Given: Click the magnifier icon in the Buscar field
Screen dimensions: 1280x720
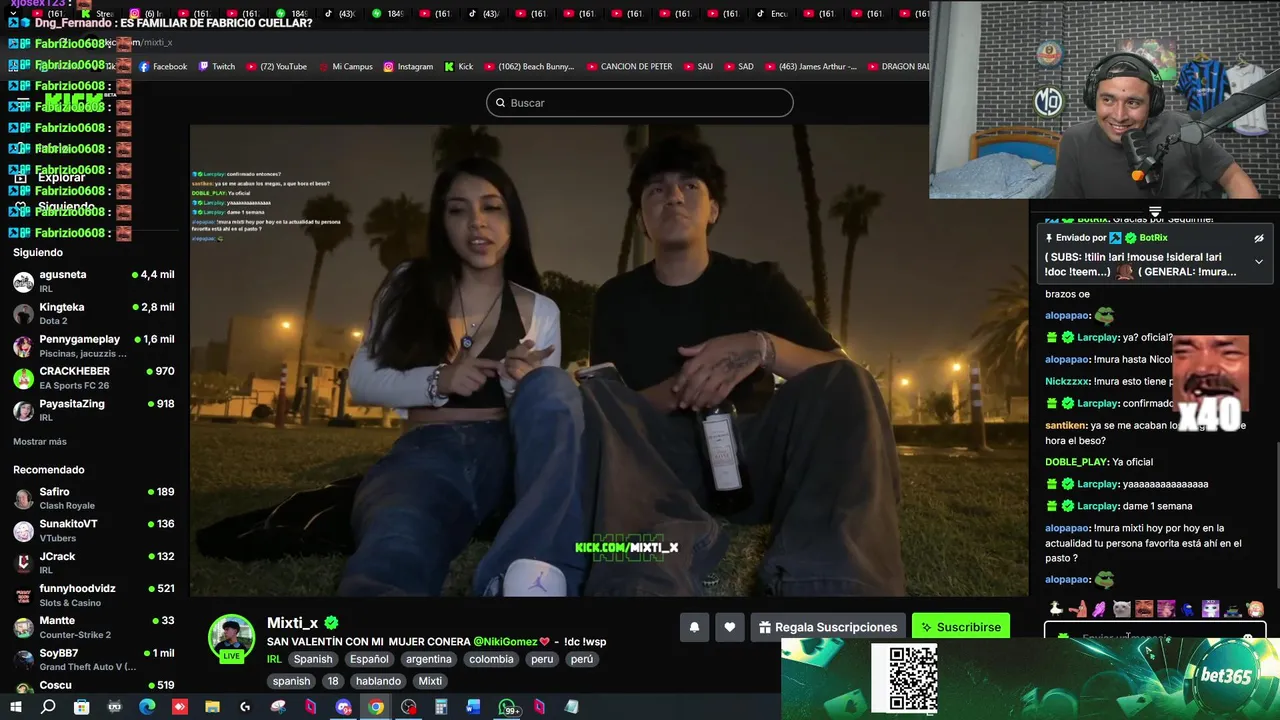Looking at the screenshot, I should tap(500, 103).
